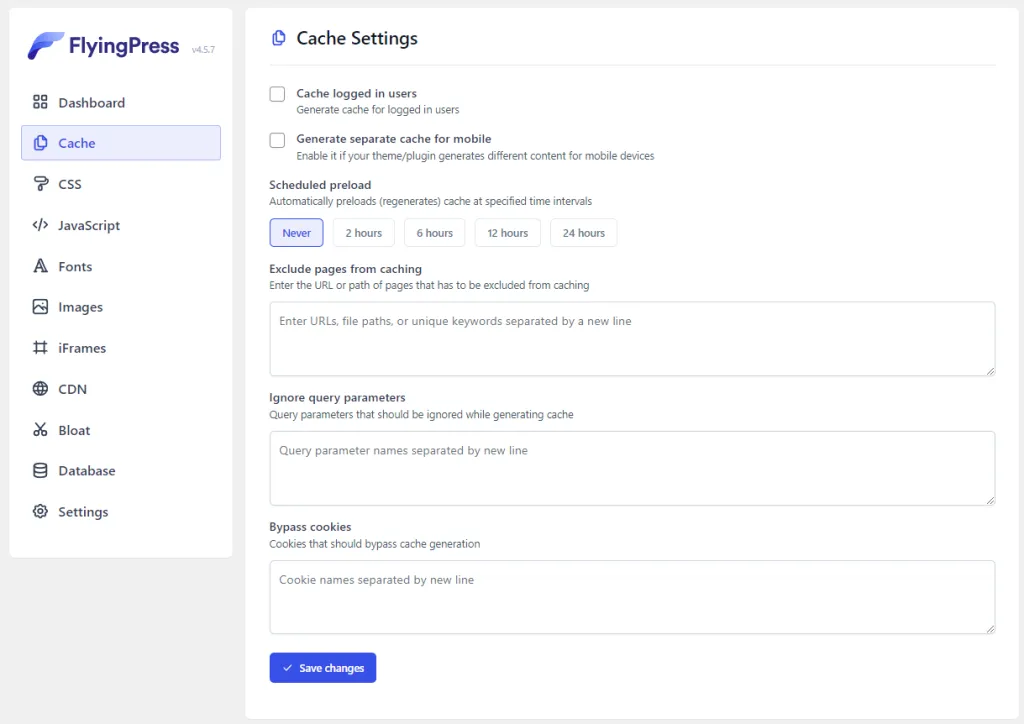Enable Cache logged in users checkbox
1024x724 pixels.
pyautogui.click(x=278, y=94)
